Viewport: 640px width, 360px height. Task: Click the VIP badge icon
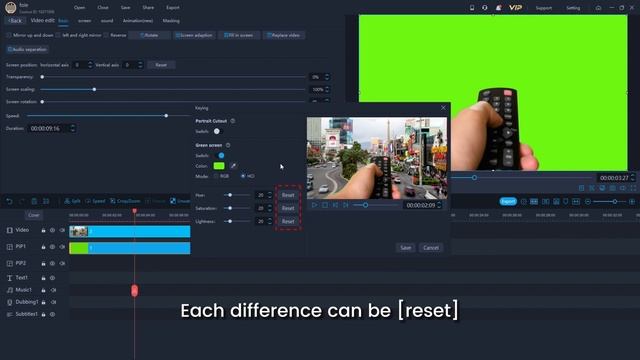(515, 8)
